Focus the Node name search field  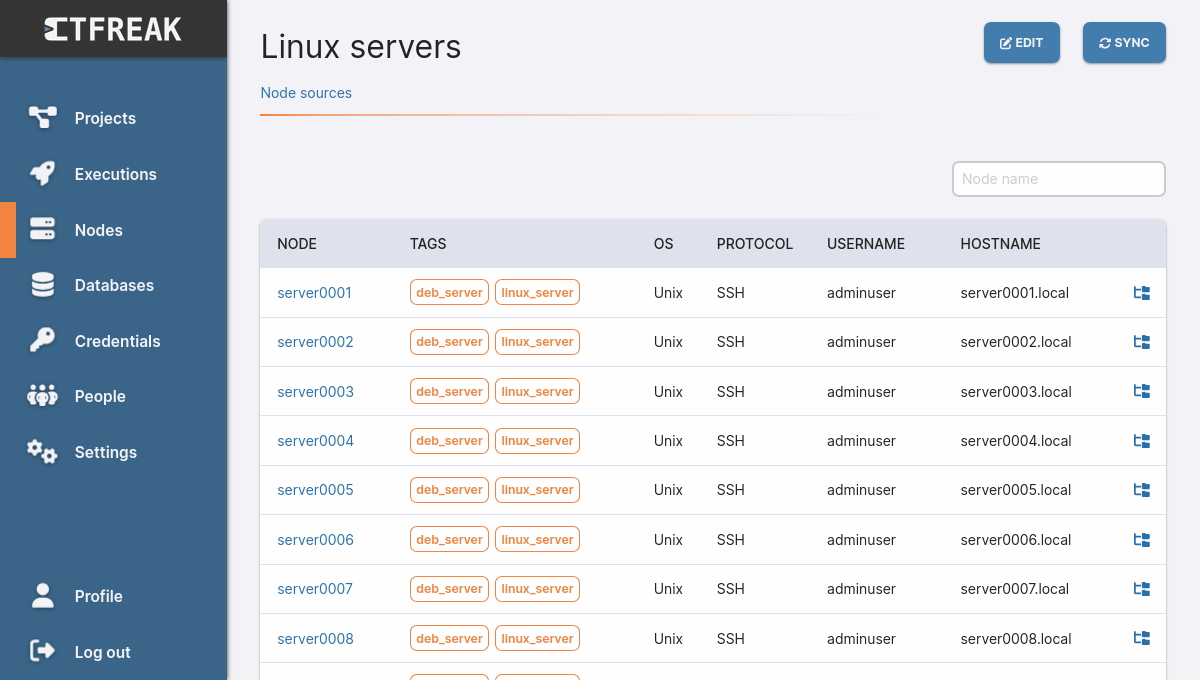click(x=1058, y=179)
